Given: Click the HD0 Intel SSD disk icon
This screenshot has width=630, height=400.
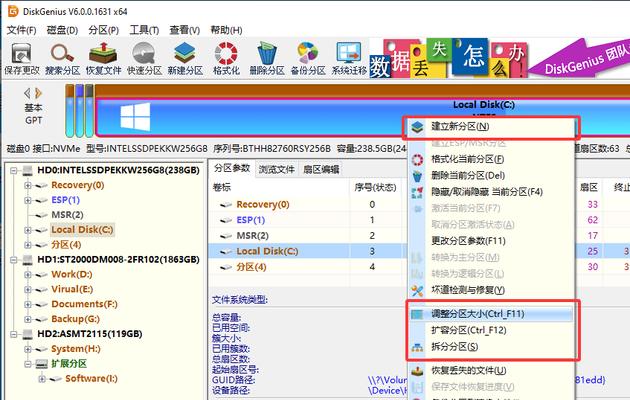Looking at the screenshot, I should 28,170.
